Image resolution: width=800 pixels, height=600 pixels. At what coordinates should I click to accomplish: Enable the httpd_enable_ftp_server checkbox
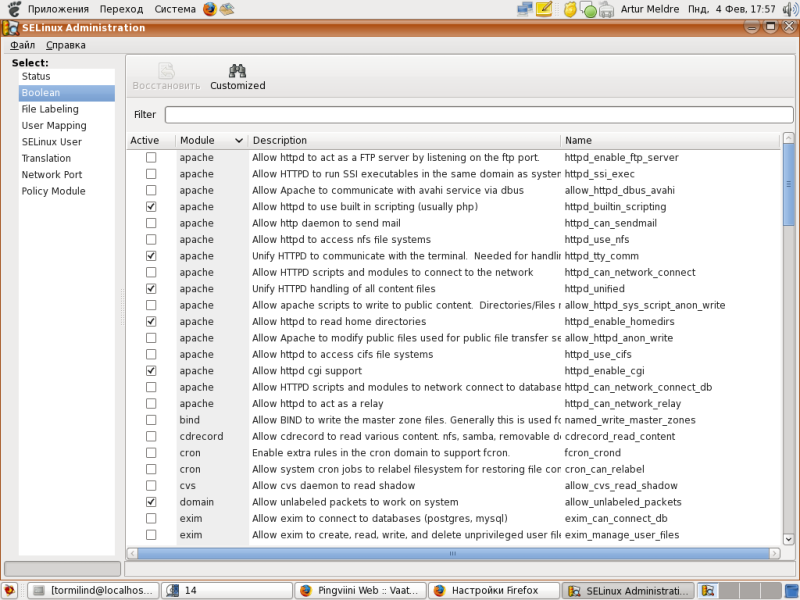click(x=151, y=158)
